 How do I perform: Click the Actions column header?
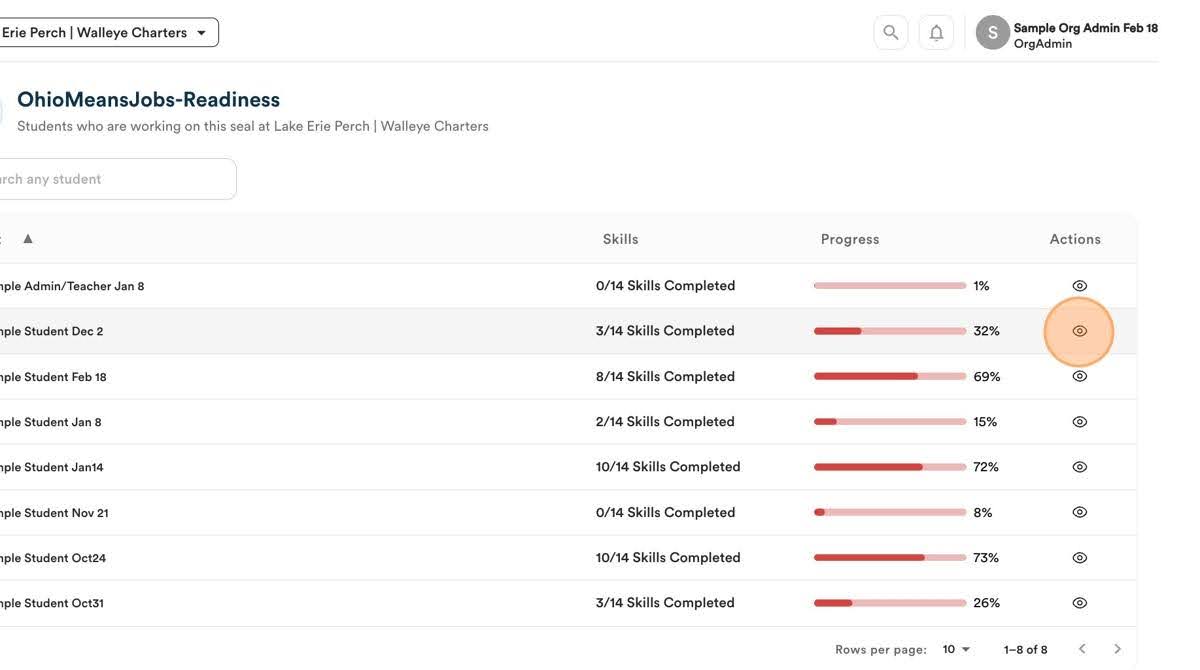[1075, 239]
